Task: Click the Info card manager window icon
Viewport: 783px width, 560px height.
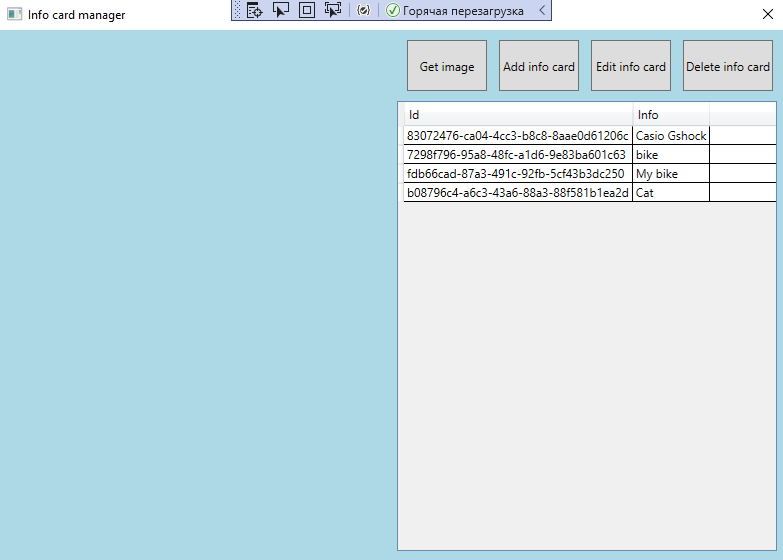Action: click(14, 14)
